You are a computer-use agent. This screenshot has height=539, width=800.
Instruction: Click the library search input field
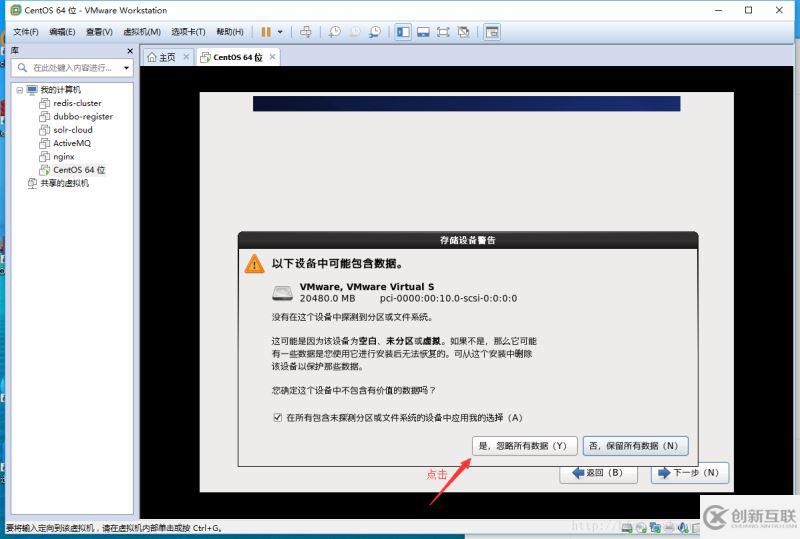(x=69, y=68)
